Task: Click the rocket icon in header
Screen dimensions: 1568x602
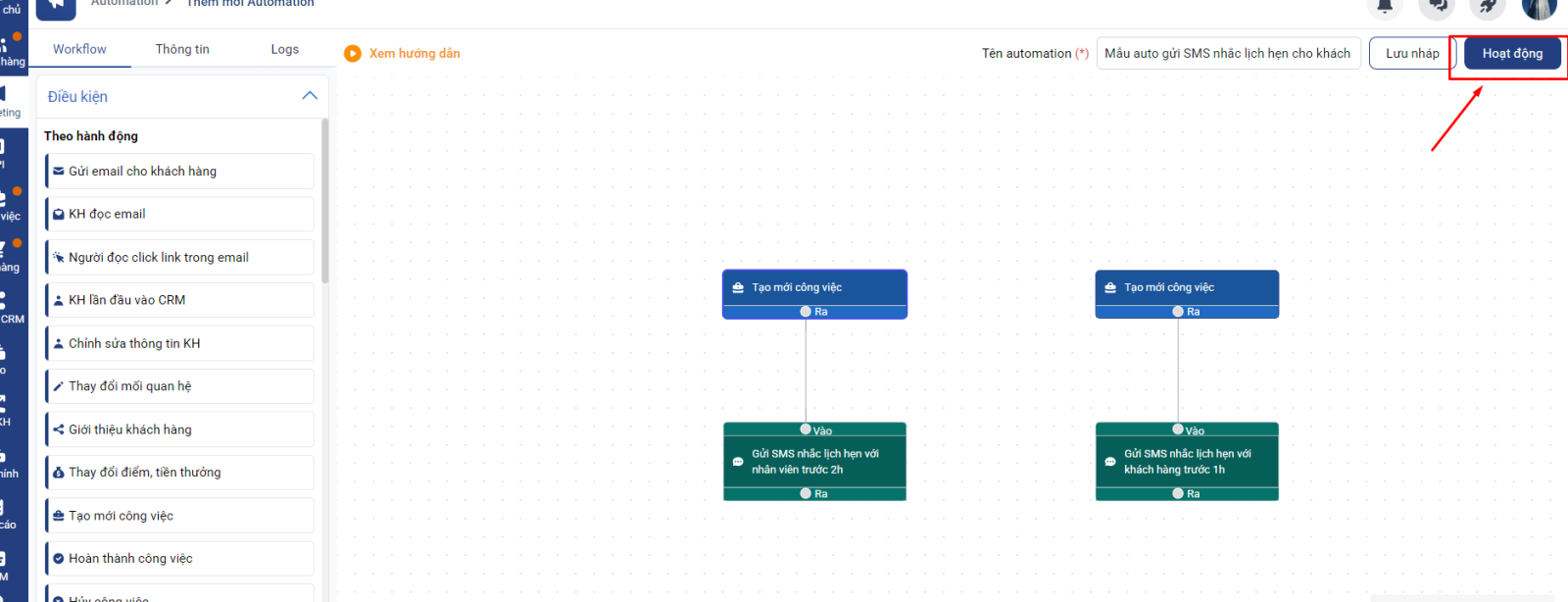Action: coord(1488,7)
